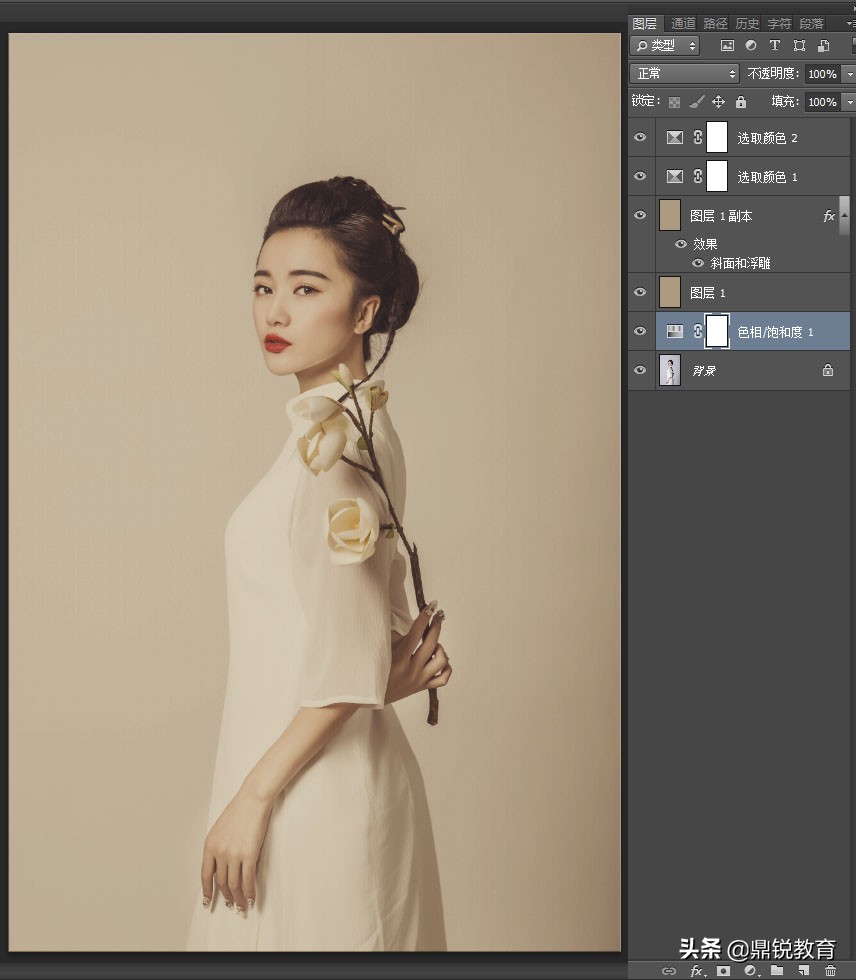
Task: Toggle visibility of 斜面和浮雕 effect
Action: point(697,263)
